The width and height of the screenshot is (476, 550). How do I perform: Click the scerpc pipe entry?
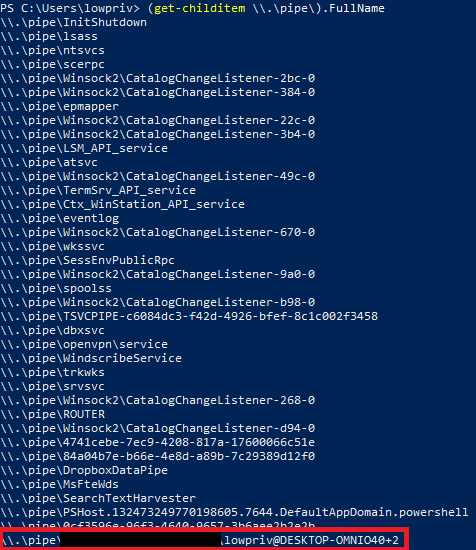(x=52, y=65)
